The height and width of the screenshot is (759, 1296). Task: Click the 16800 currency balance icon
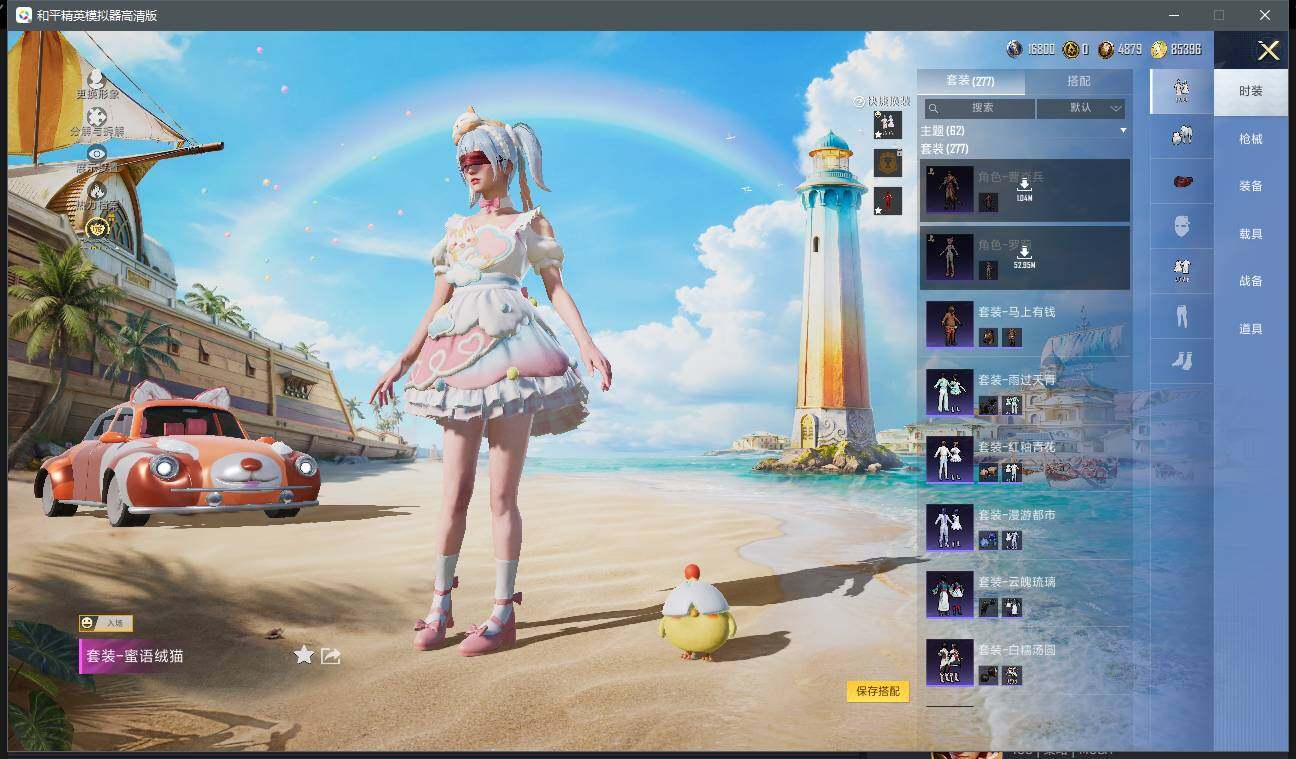tap(1014, 49)
